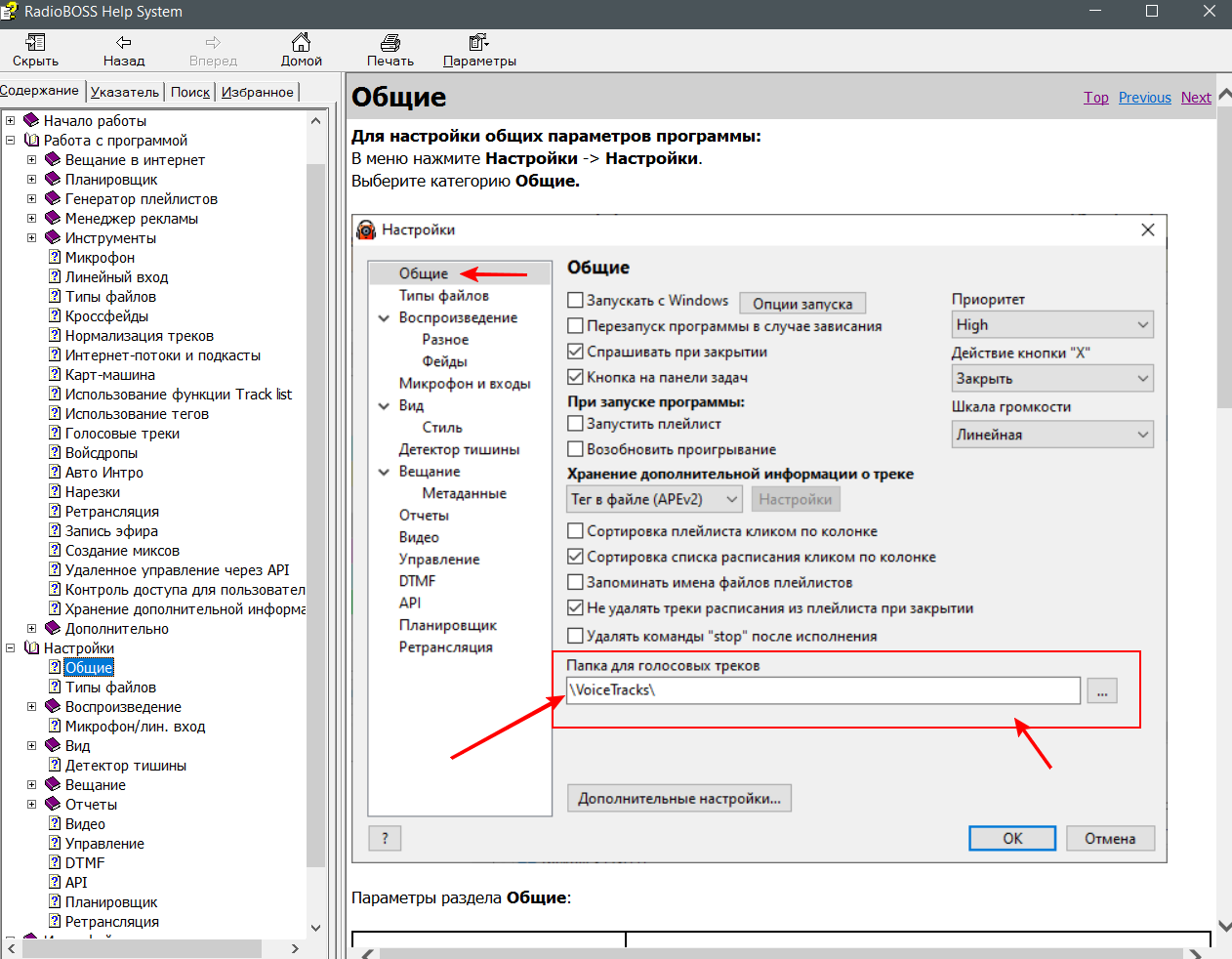Image resolution: width=1232 pixels, height=959 pixels.
Task: Click the open book icon beside Настройки
Action: tap(32, 648)
